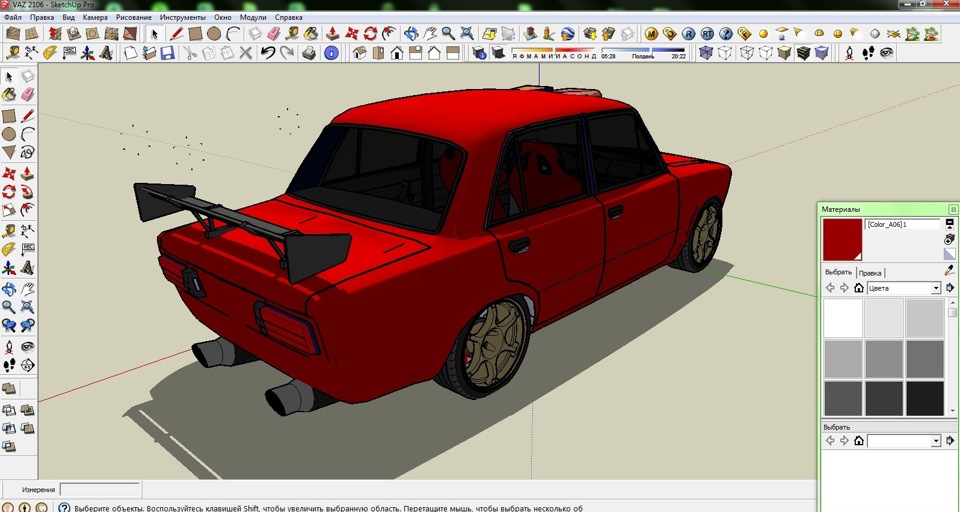This screenshot has width=960, height=512.
Task: Pick the Zoom magnifier in top toolbar
Action: (448, 33)
